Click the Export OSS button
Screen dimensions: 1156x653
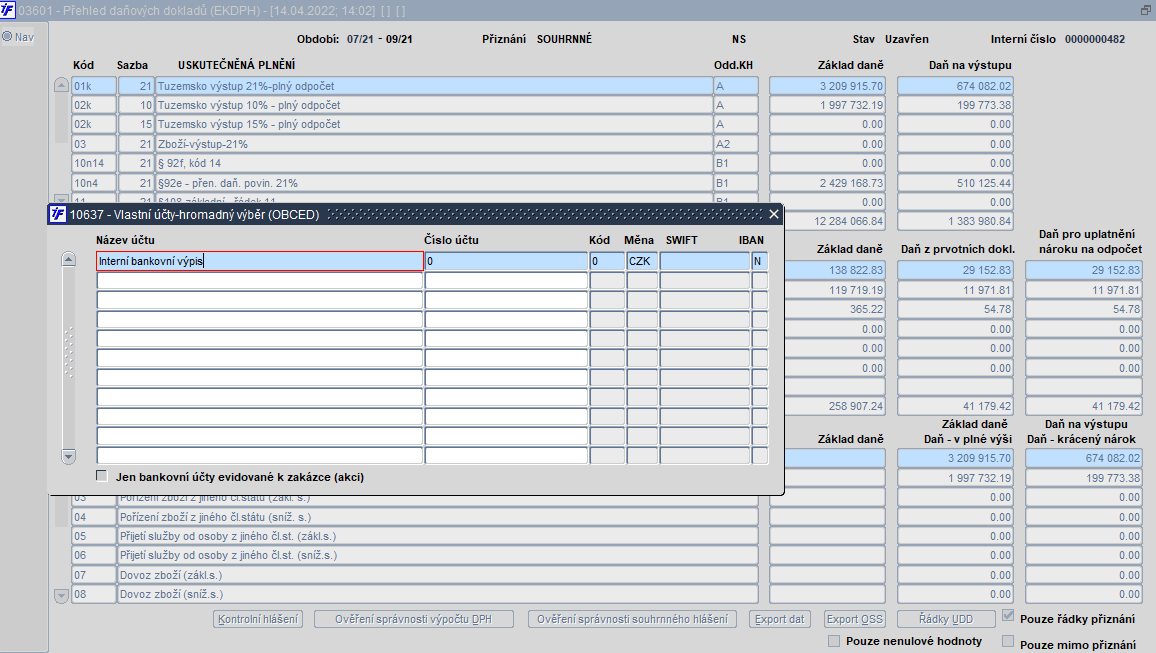pos(854,619)
